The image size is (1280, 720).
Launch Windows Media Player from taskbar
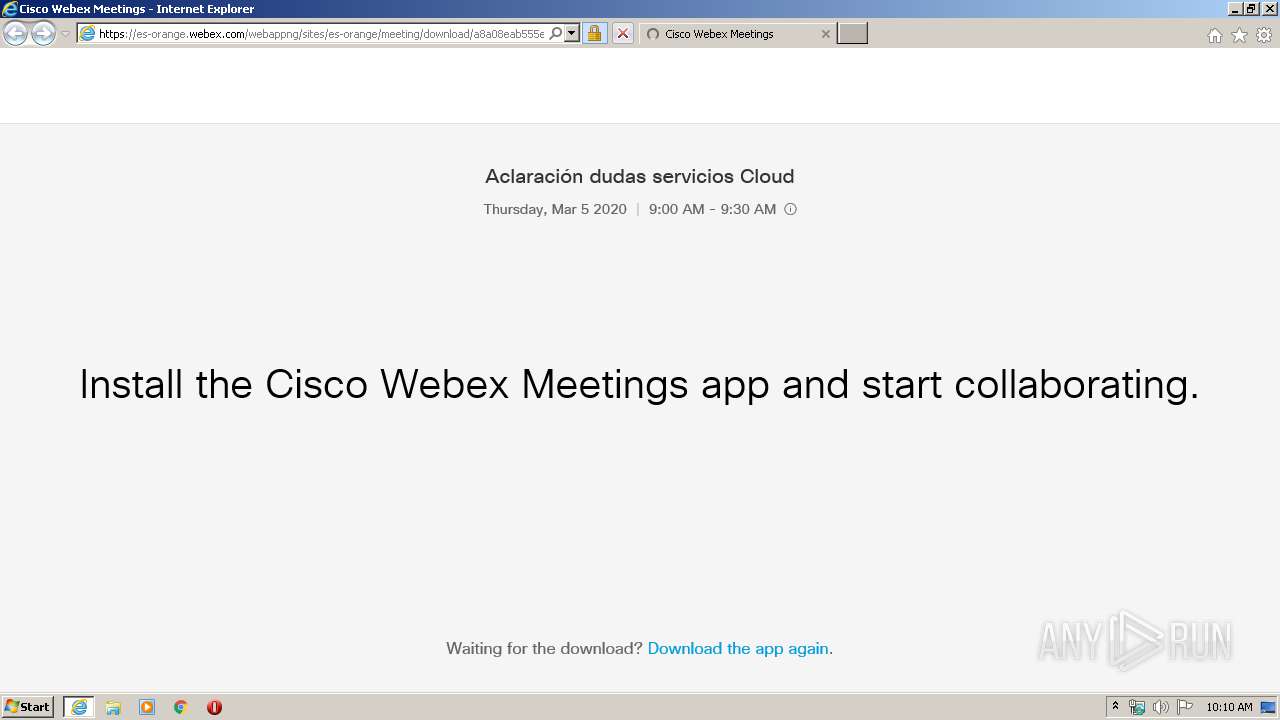pyautogui.click(x=147, y=707)
